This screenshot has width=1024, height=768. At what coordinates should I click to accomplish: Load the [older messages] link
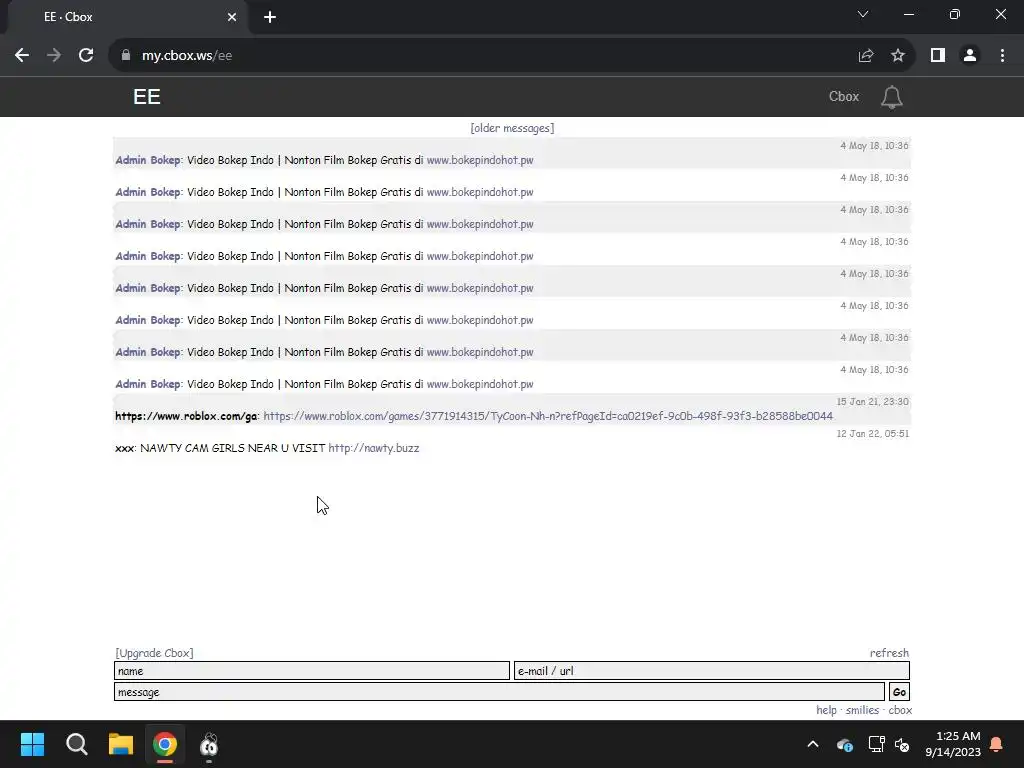click(512, 128)
